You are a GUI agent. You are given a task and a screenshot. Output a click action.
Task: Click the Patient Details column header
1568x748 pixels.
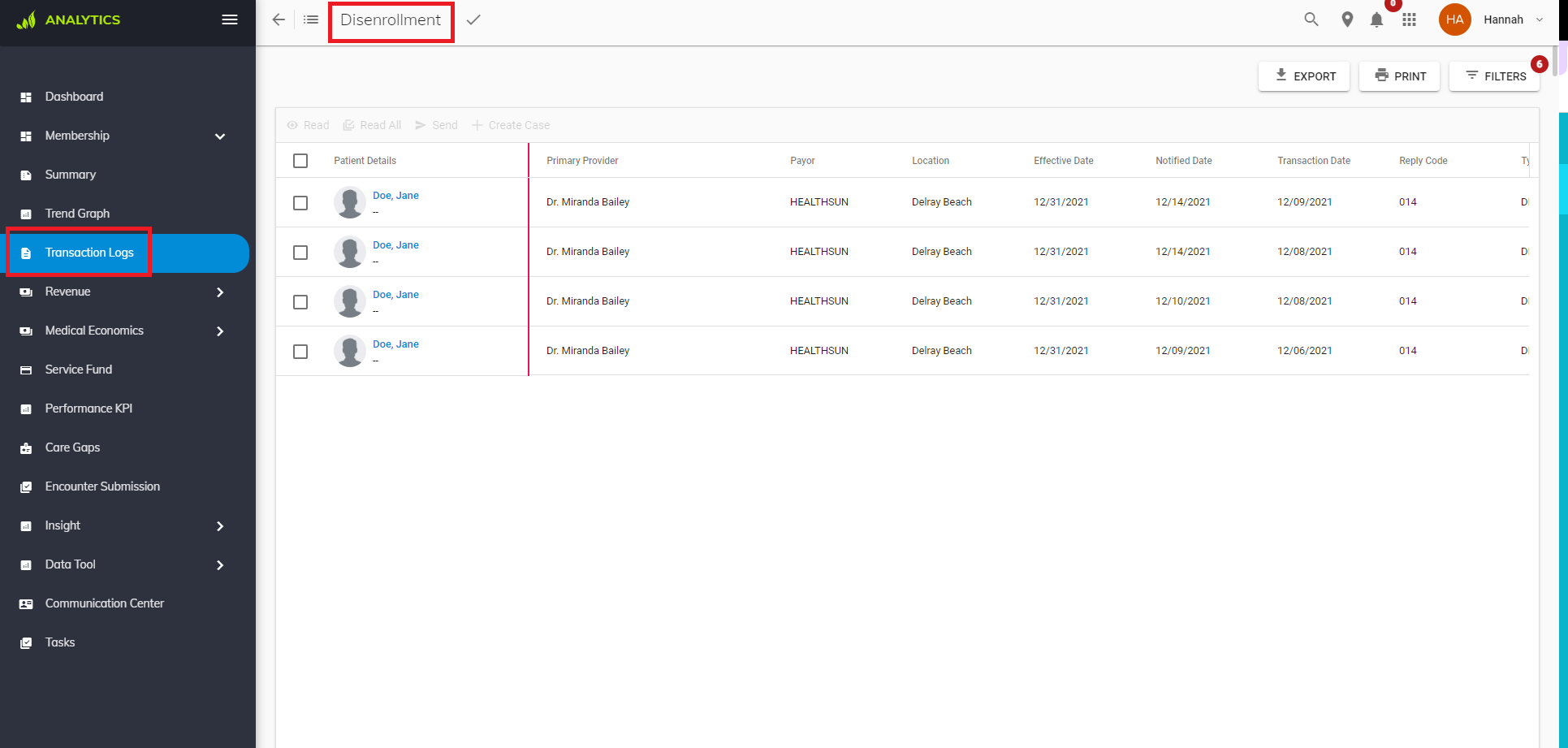[365, 161]
